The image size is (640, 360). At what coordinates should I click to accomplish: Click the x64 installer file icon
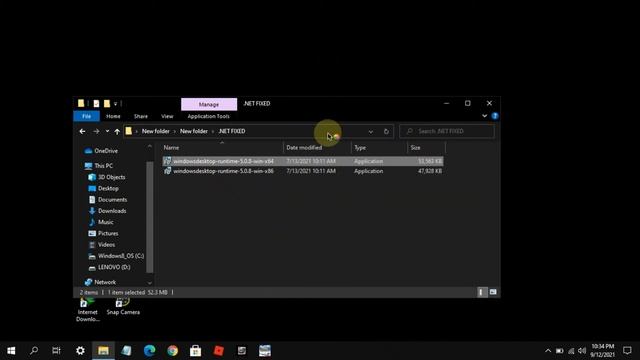(x=167, y=161)
